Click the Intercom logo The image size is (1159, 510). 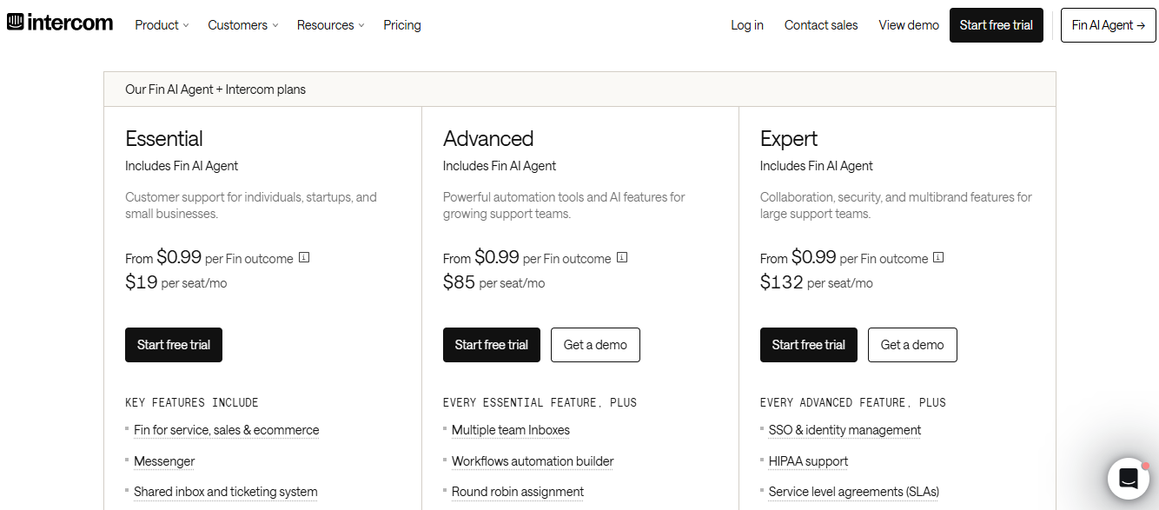point(60,23)
